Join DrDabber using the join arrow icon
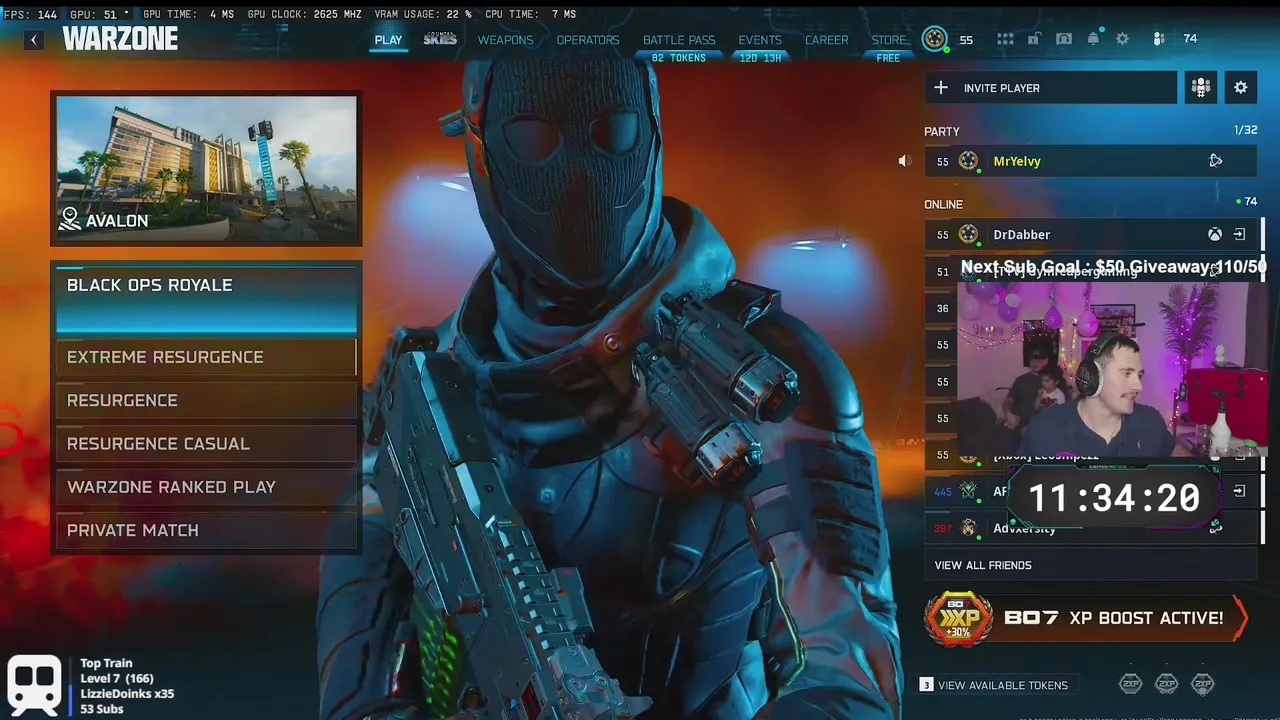The image size is (1280, 720). pyautogui.click(x=1239, y=235)
